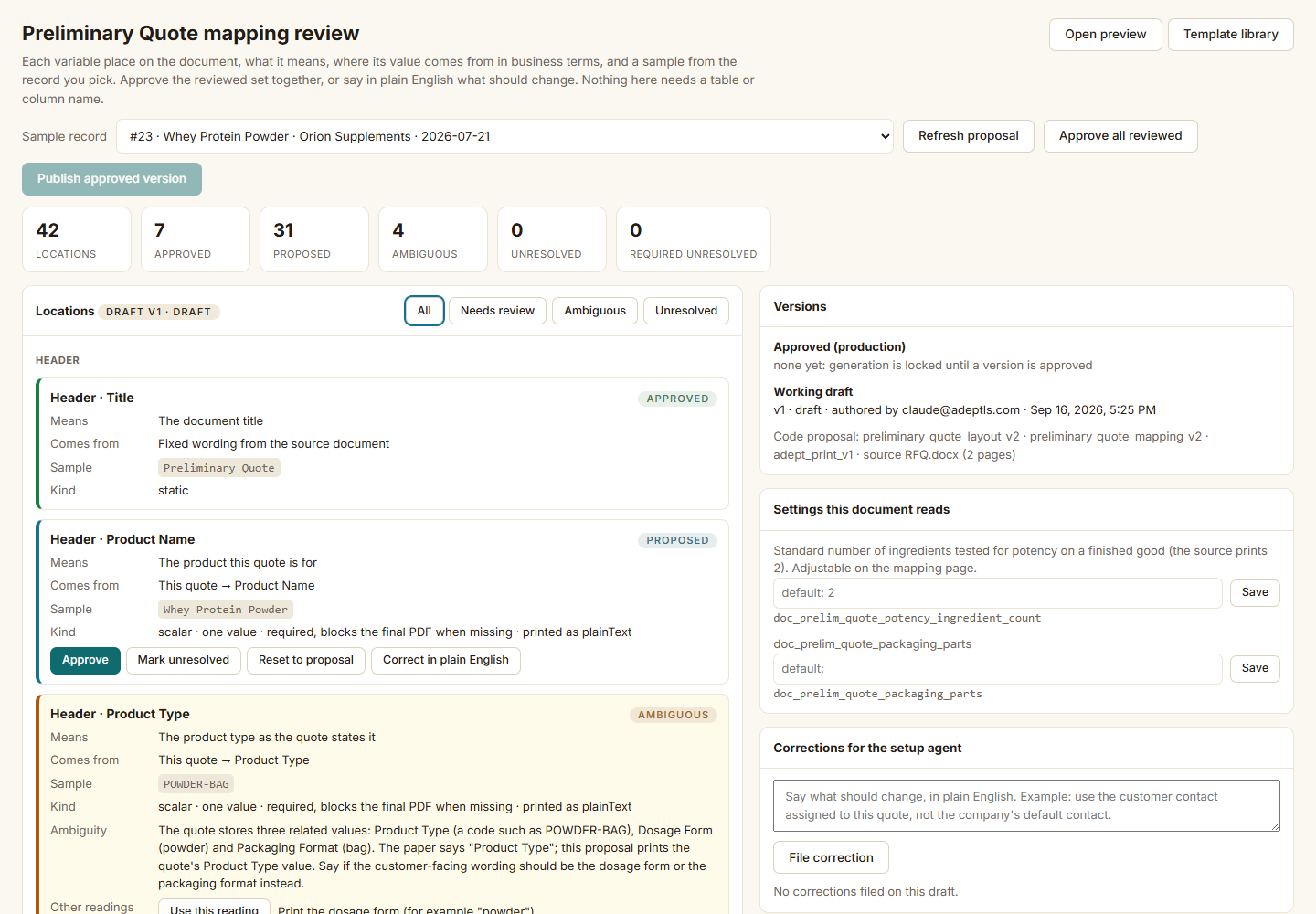This screenshot has height=914, width=1316.
Task: Select the All filter tab
Action: tap(424, 311)
